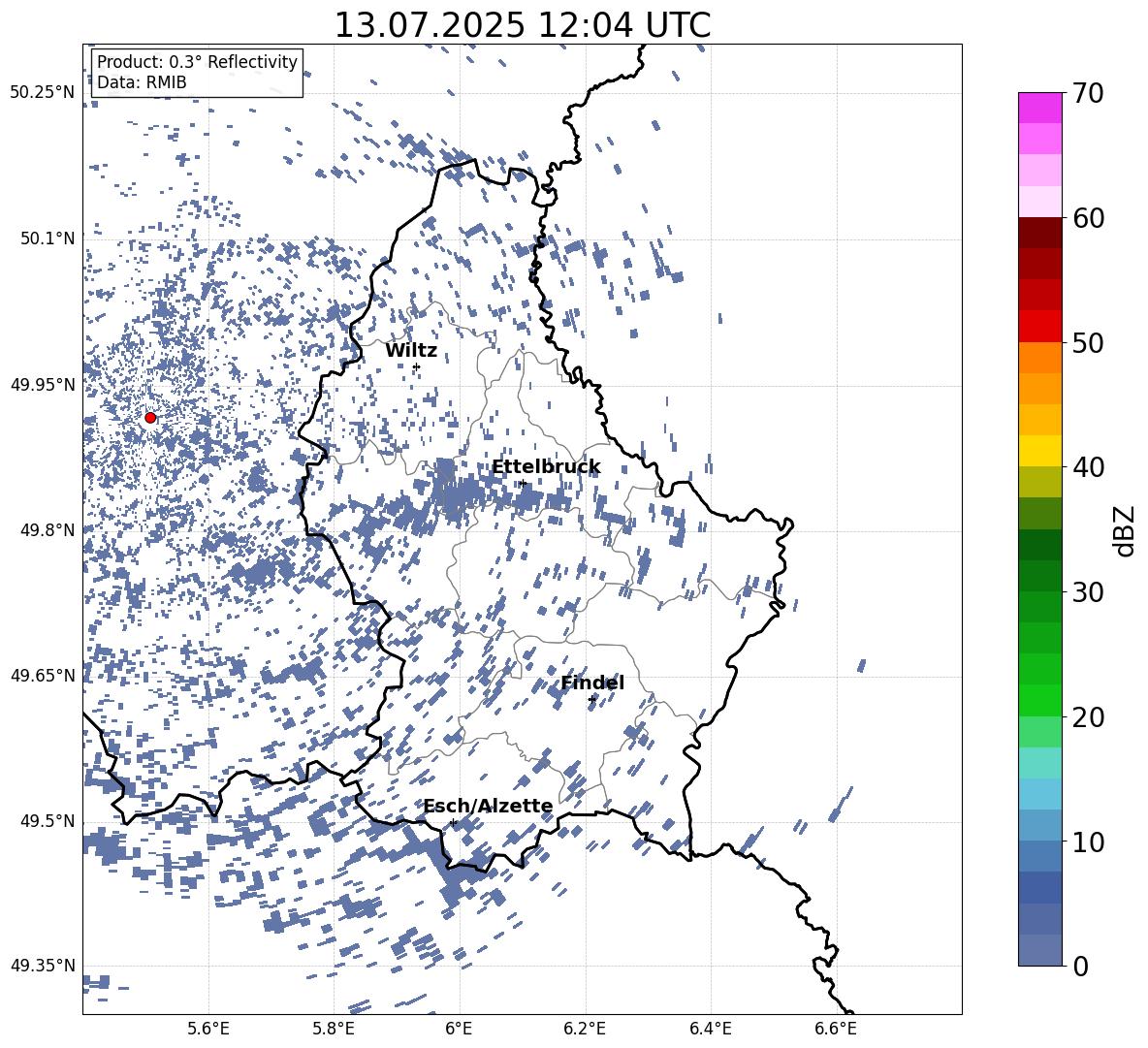Click the bright green swatch just above 20
This screenshot has height=1048, width=1148.
[1039, 700]
